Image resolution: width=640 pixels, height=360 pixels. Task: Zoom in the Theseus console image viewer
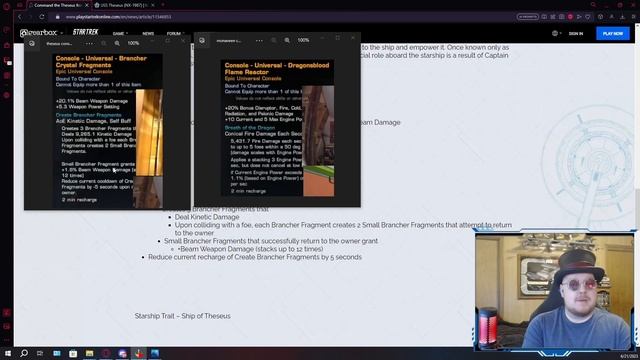tap(117, 43)
